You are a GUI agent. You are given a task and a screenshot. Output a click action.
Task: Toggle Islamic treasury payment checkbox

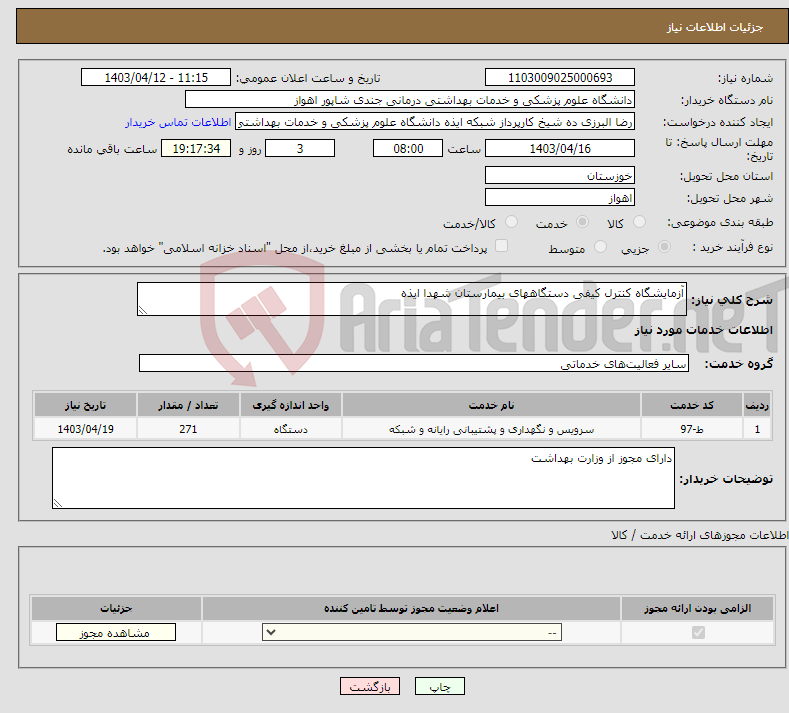pos(501,246)
